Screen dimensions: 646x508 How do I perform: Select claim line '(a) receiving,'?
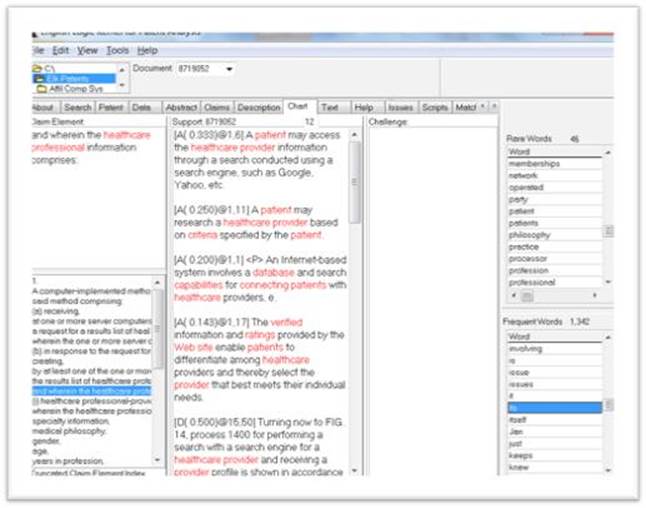[x=91, y=311]
